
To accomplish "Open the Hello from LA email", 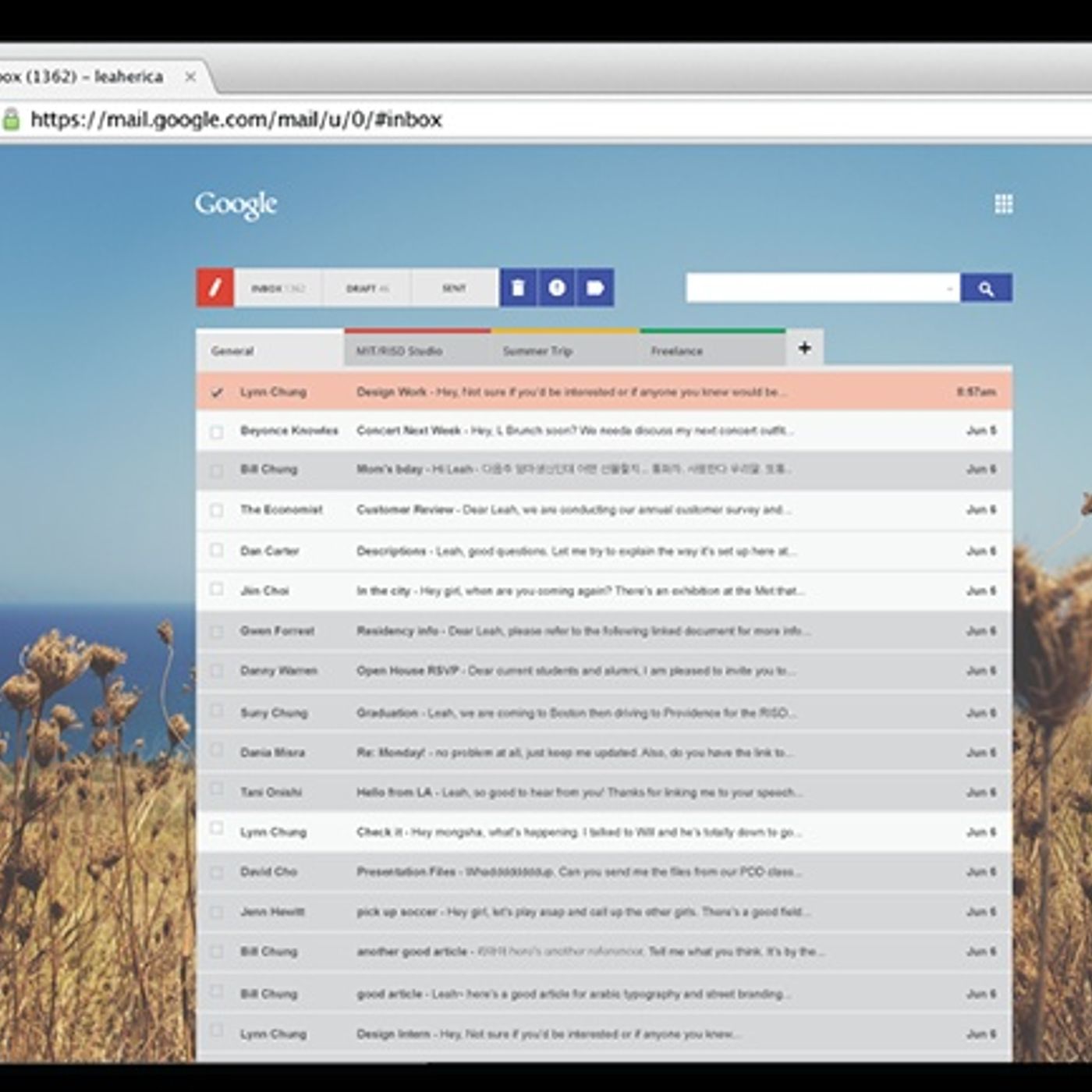I will [x=604, y=792].
